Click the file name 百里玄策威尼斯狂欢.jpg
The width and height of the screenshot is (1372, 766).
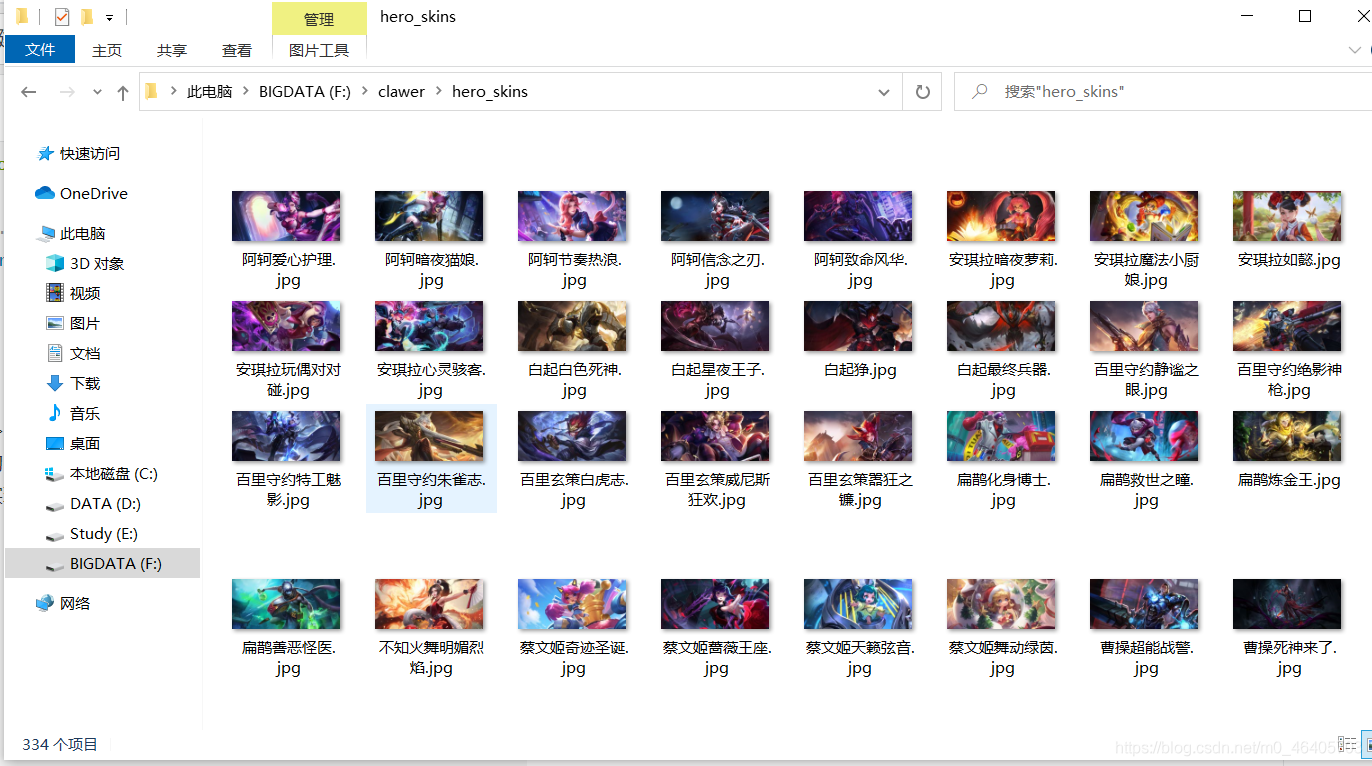pyautogui.click(x=717, y=490)
